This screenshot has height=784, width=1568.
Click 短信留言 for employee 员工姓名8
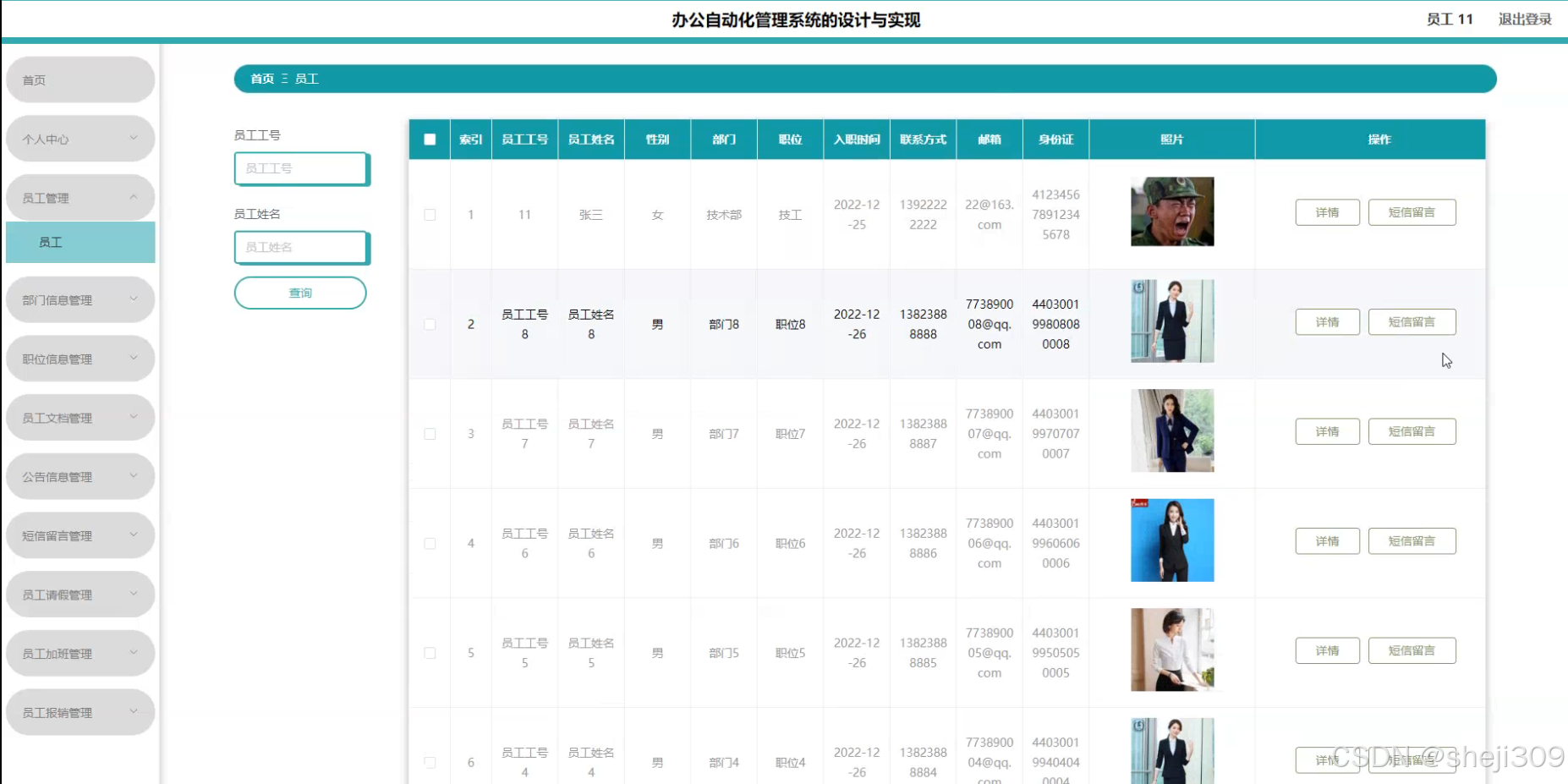1412,321
